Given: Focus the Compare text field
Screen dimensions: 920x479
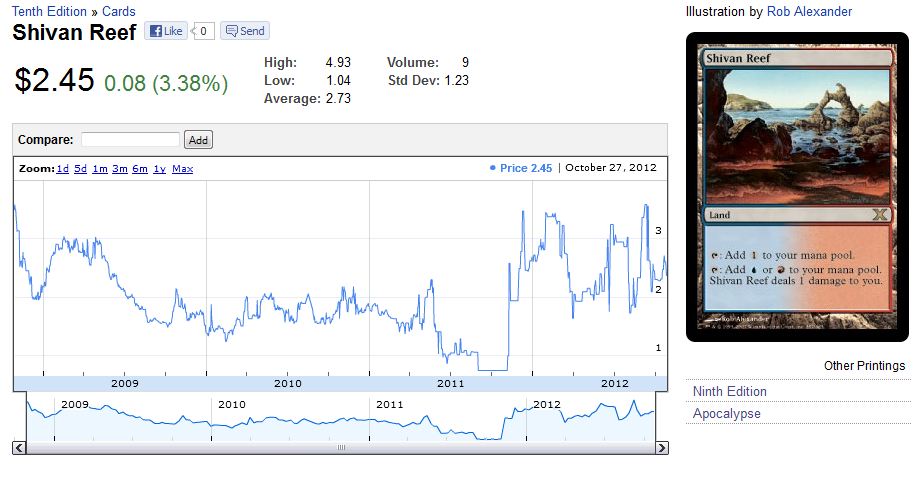Looking at the screenshot, I should click(130, 140).
